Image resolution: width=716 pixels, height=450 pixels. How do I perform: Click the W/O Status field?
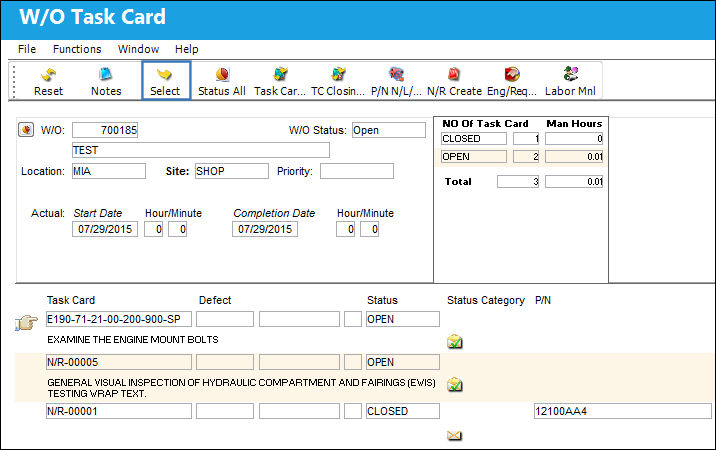coord(389,130)
